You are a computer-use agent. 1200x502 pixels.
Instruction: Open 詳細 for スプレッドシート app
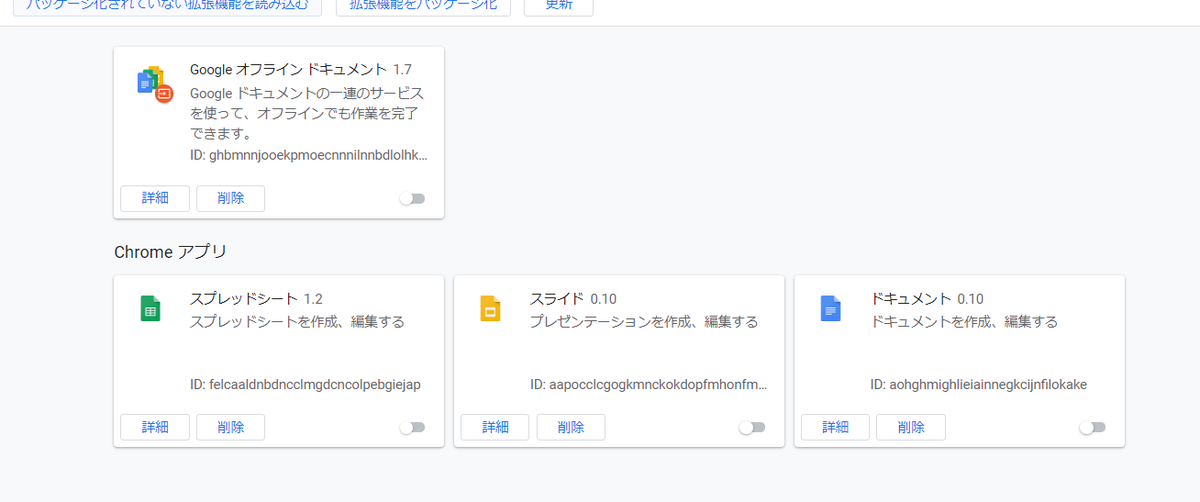(155, 427)
